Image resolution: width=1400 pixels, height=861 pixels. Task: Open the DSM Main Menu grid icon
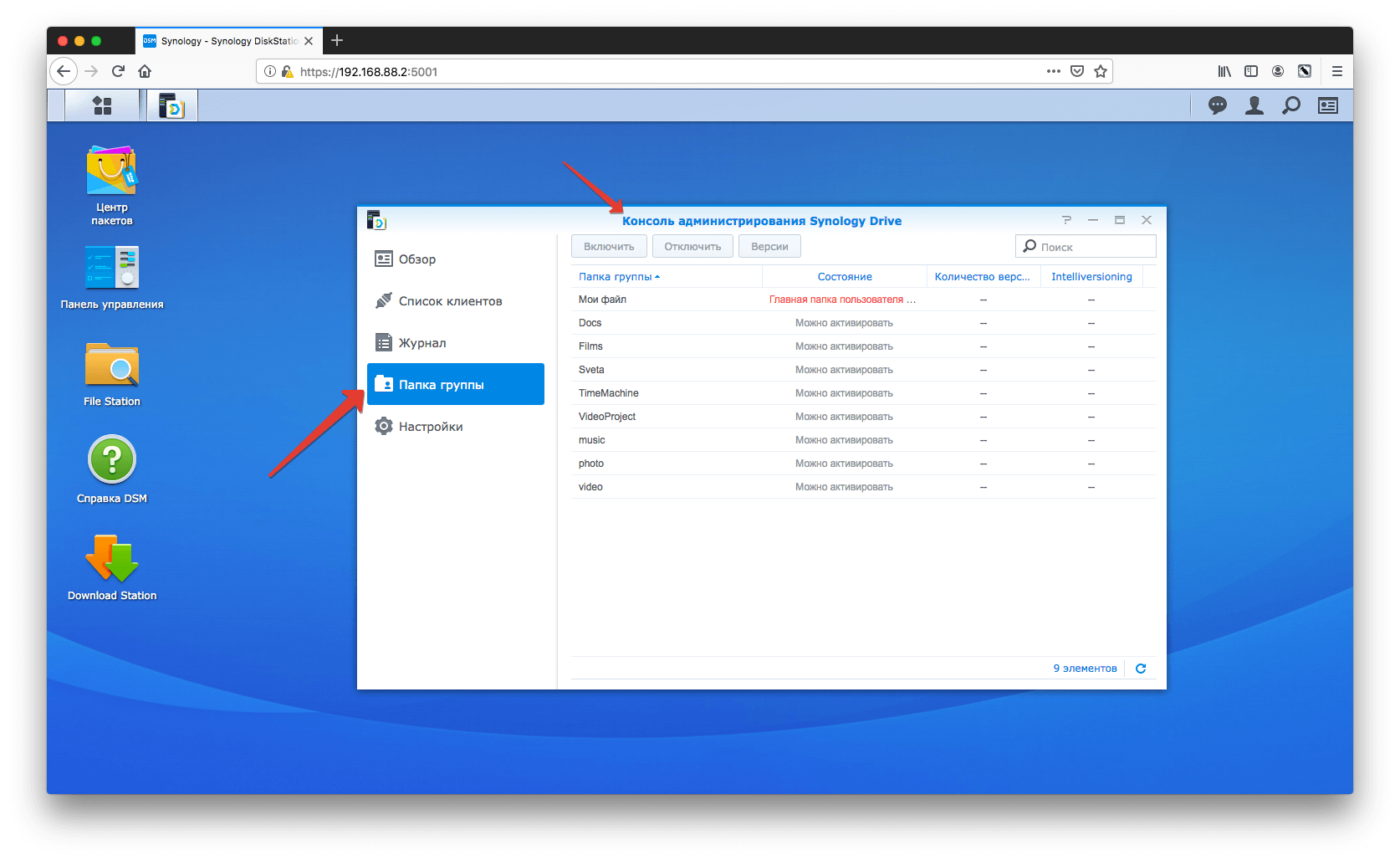(102, 105)
